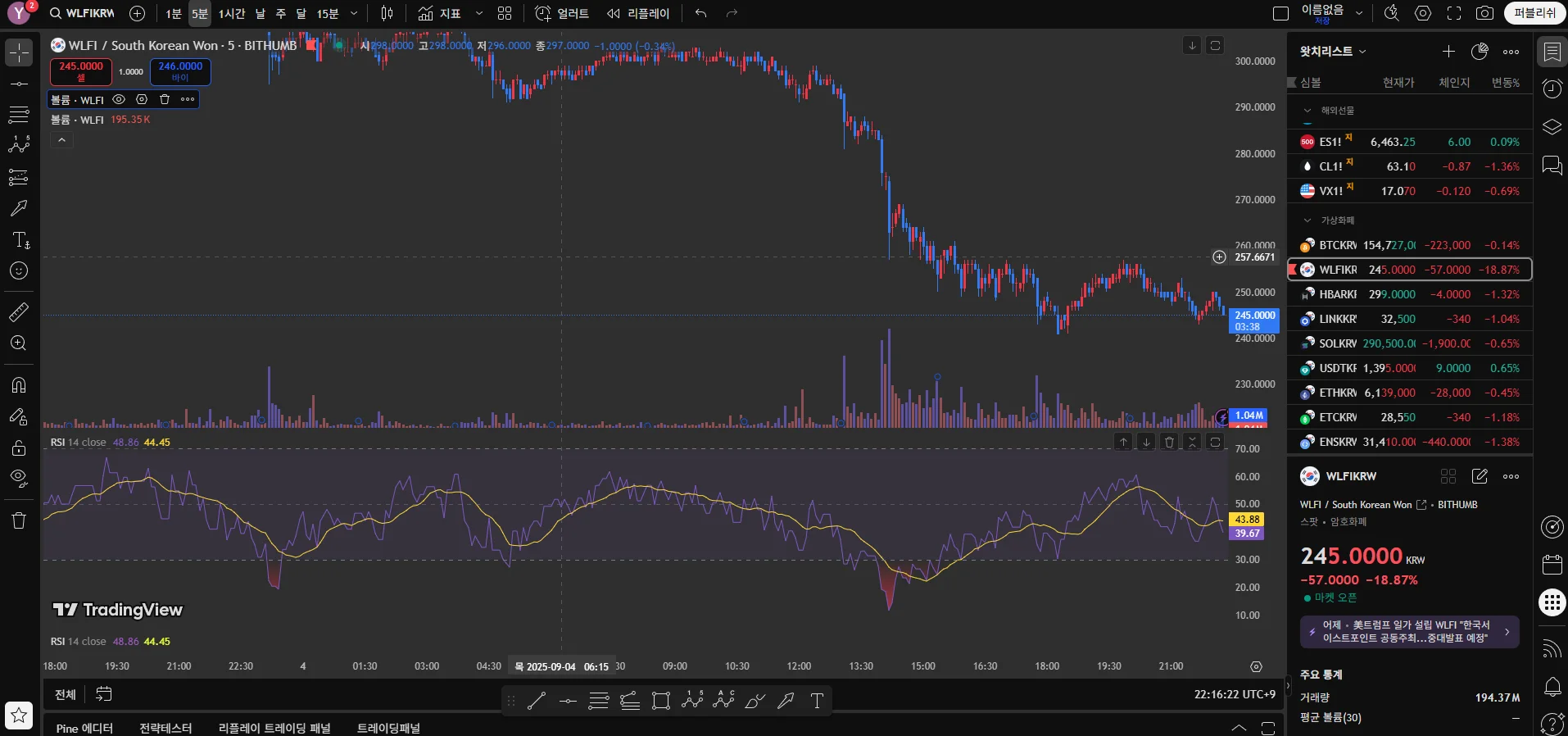Click the 246.0000 buy button
1568x736 pixels.
[180, 72]
